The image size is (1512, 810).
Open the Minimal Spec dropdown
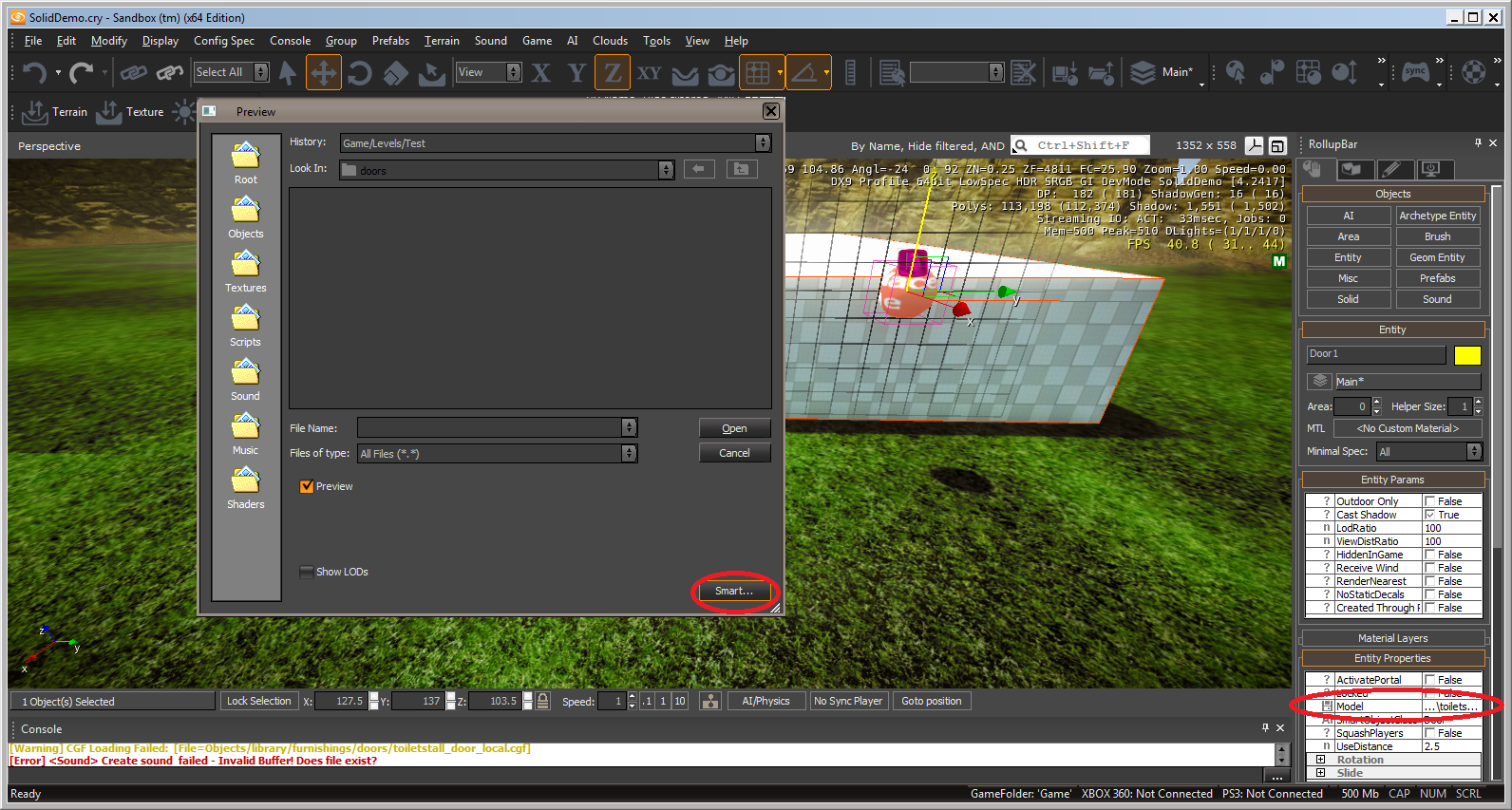pos(1474,452)
